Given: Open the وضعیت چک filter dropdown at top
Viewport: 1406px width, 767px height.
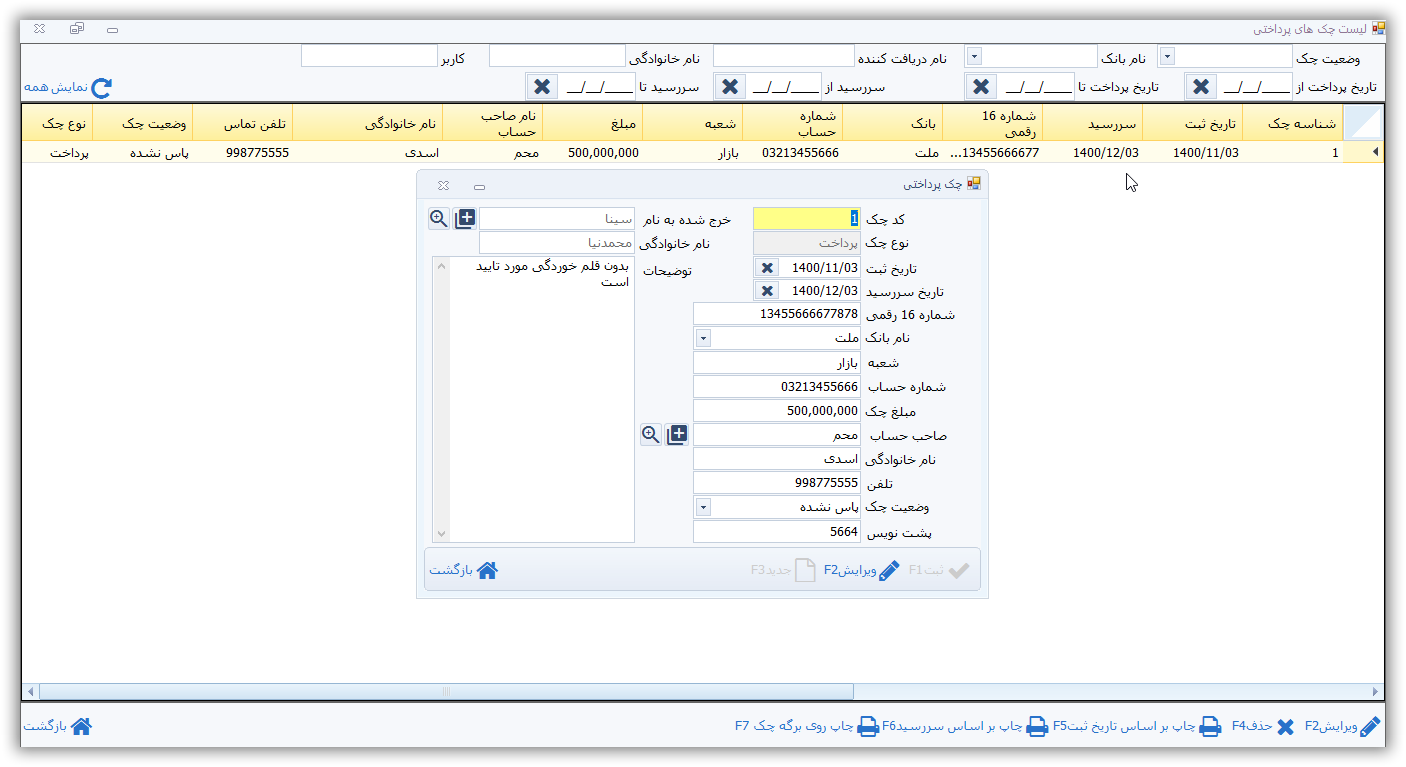Looking at the screenshot, I should click(x=1167, y=57).
